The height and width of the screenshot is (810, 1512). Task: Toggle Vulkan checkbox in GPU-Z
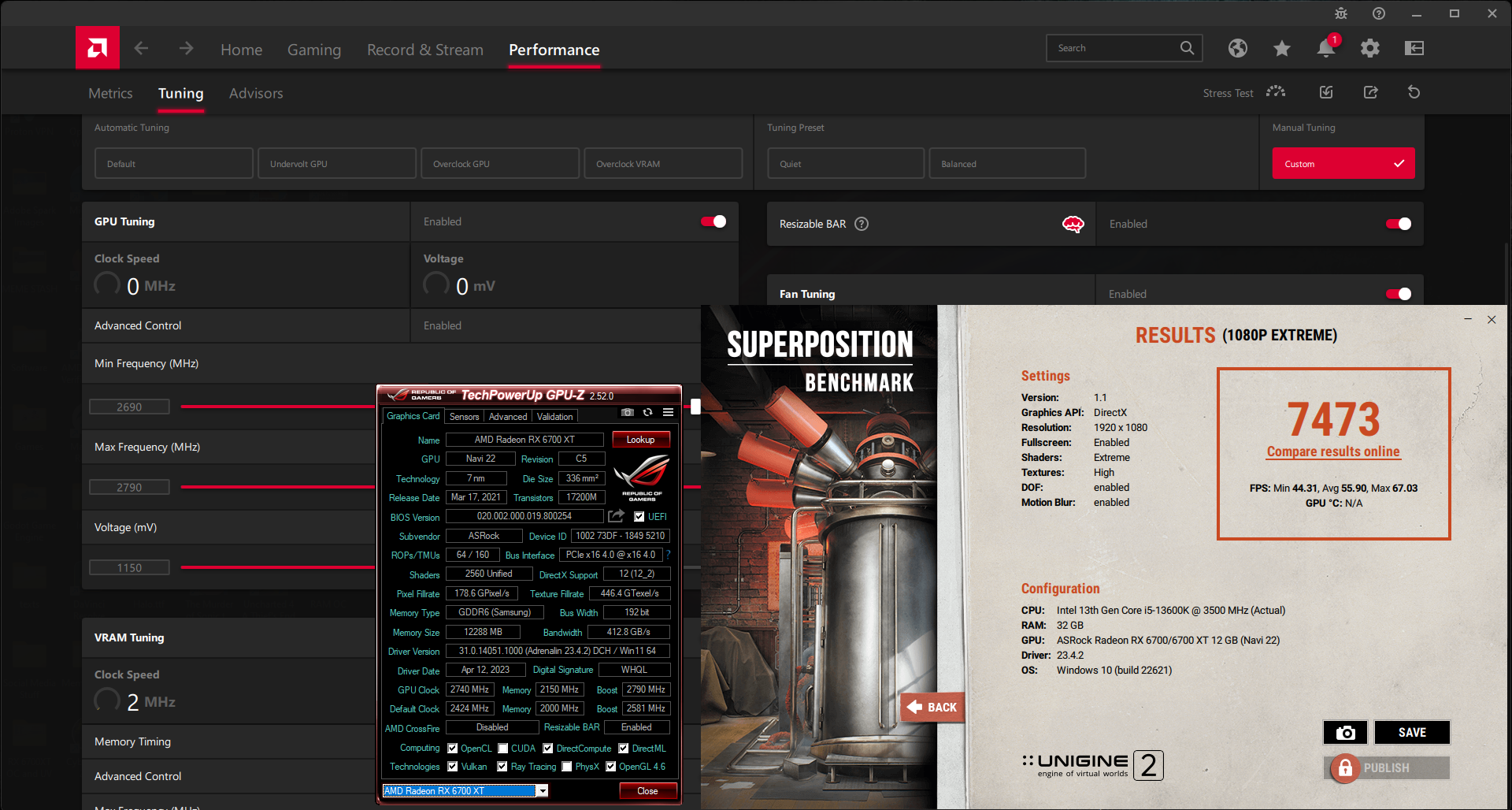click(452, 767)
